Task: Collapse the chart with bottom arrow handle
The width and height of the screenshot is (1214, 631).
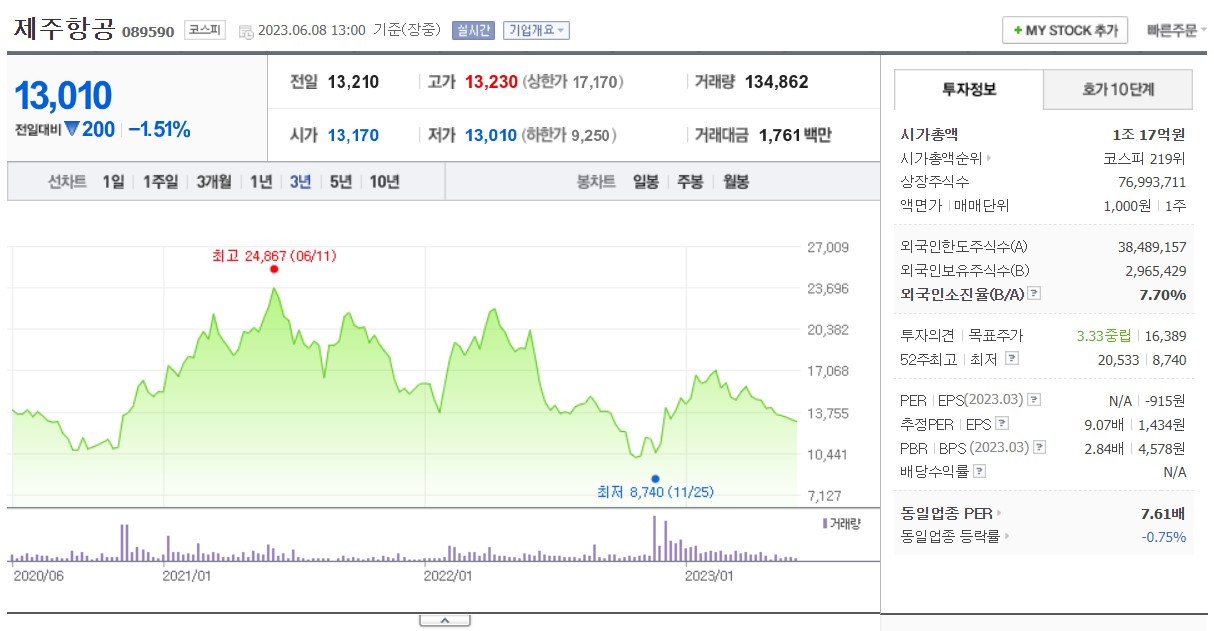Action: [444, 621]
